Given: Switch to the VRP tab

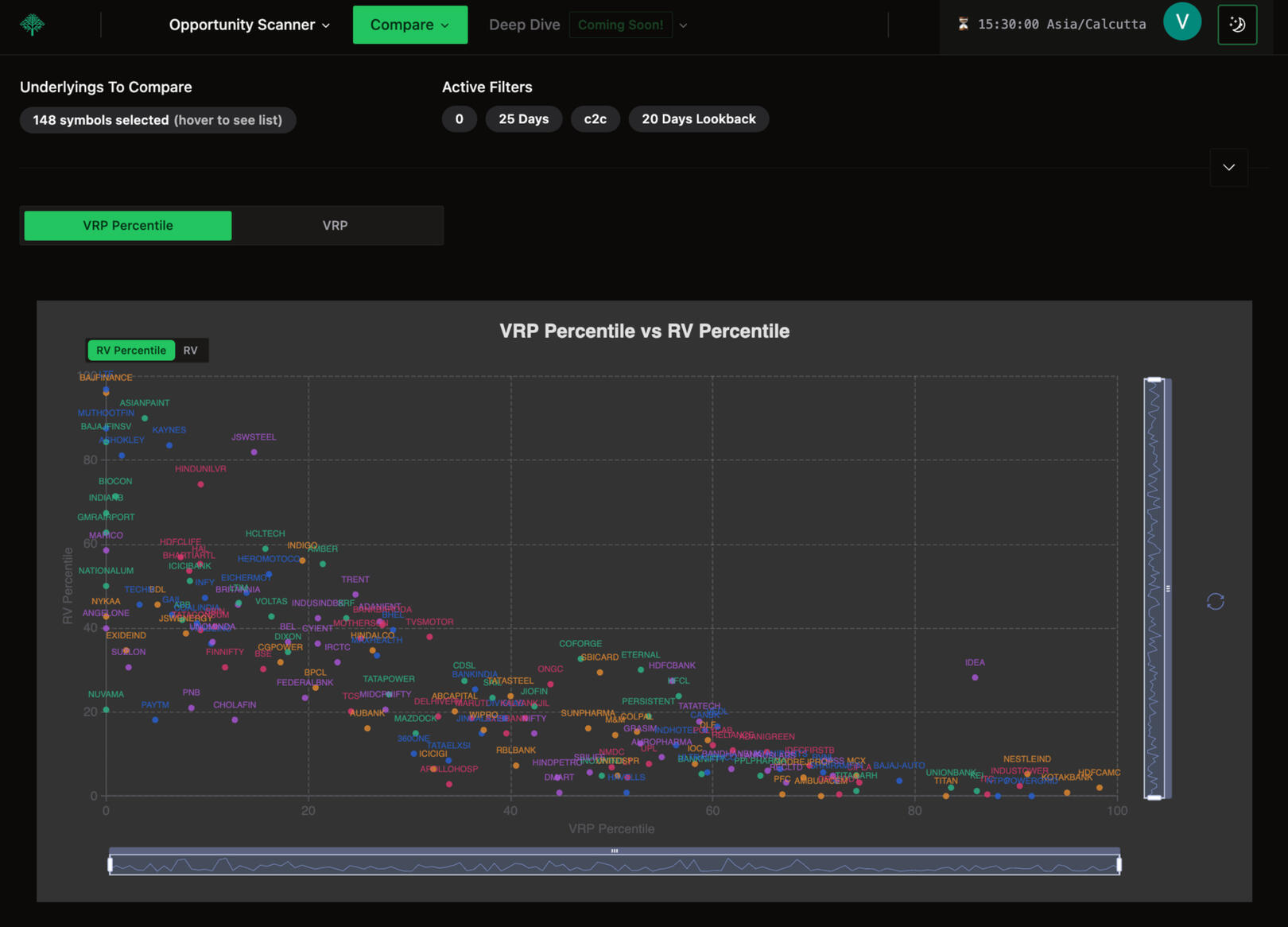Looking at the screenshot, I should (x=335, y=226).
